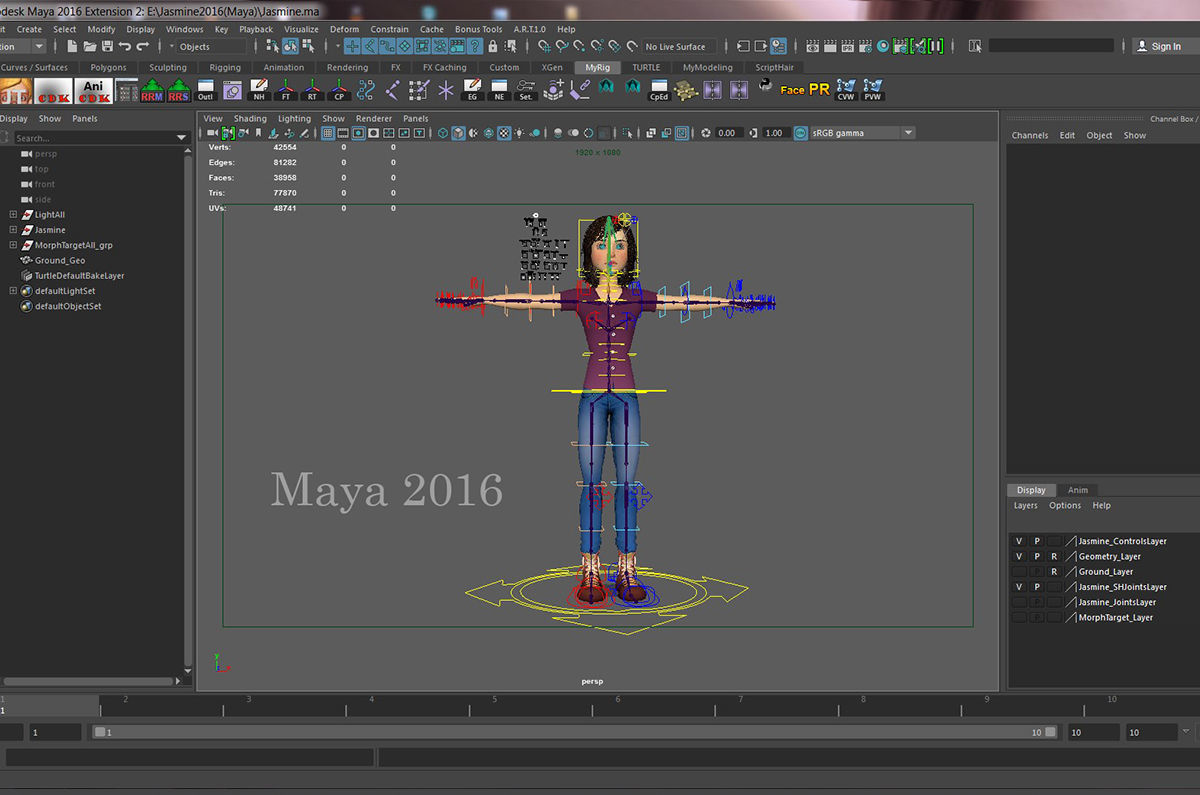Toggle Ground_Layer visibility box
Viewport: 1200px width, 795px height.
click(x=1019, y=572)
